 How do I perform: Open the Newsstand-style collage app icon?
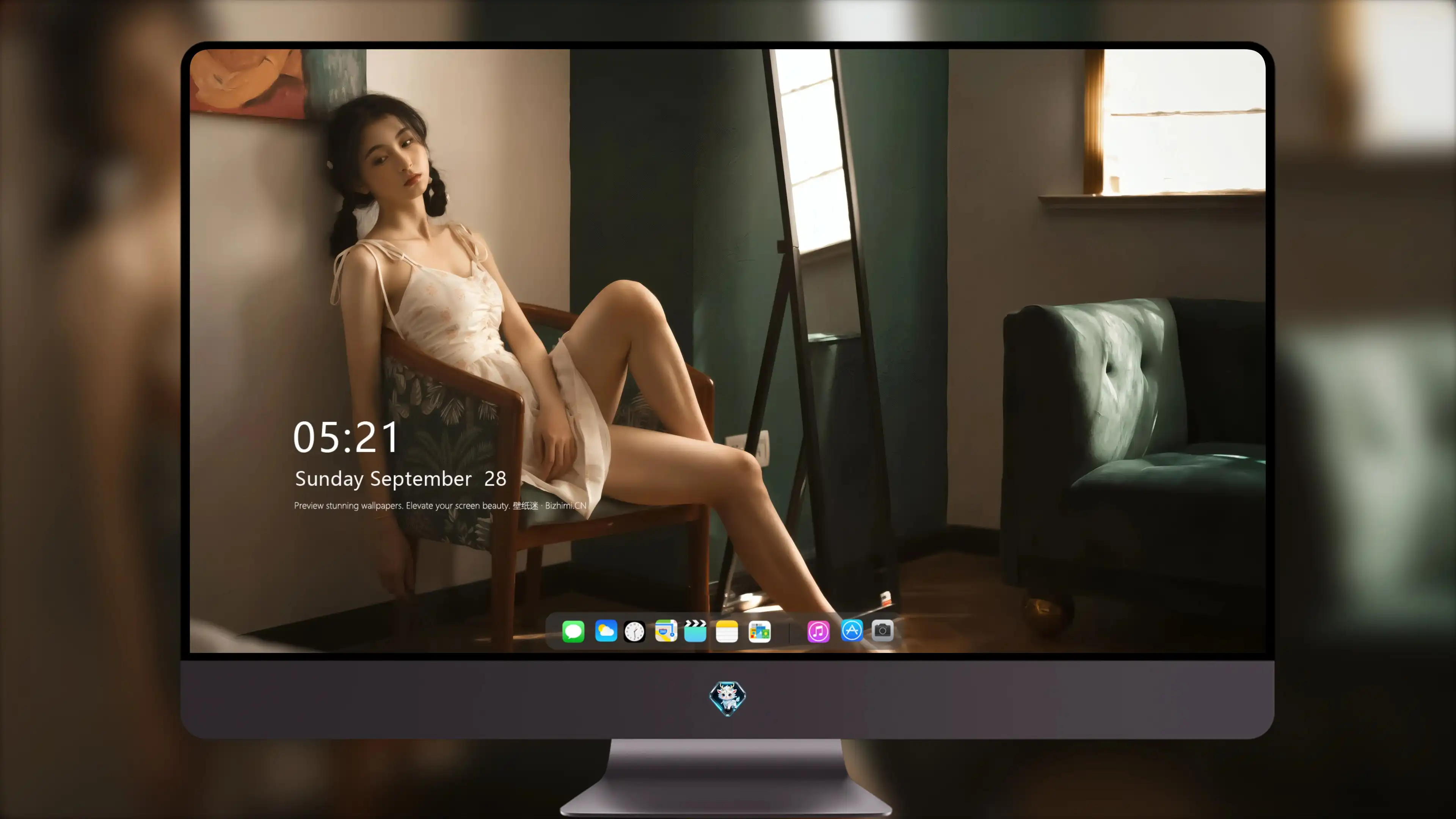pyautogui.click(x=759, y=631)
